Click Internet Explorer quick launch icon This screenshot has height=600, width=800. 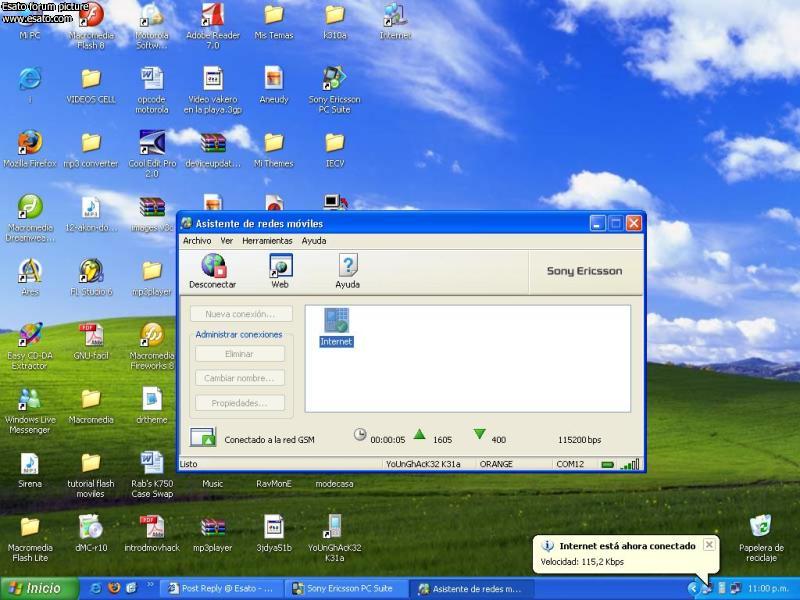[95, 588]
